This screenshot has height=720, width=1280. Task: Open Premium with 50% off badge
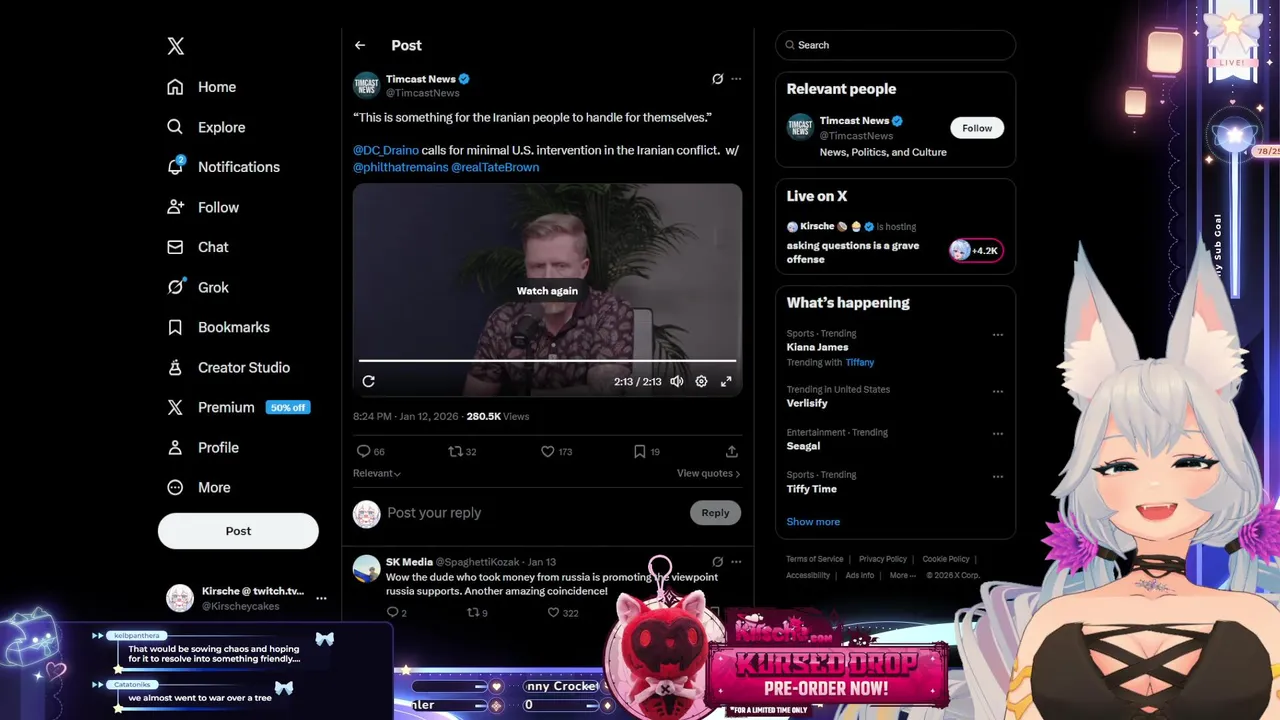click(x=238, y=407)
